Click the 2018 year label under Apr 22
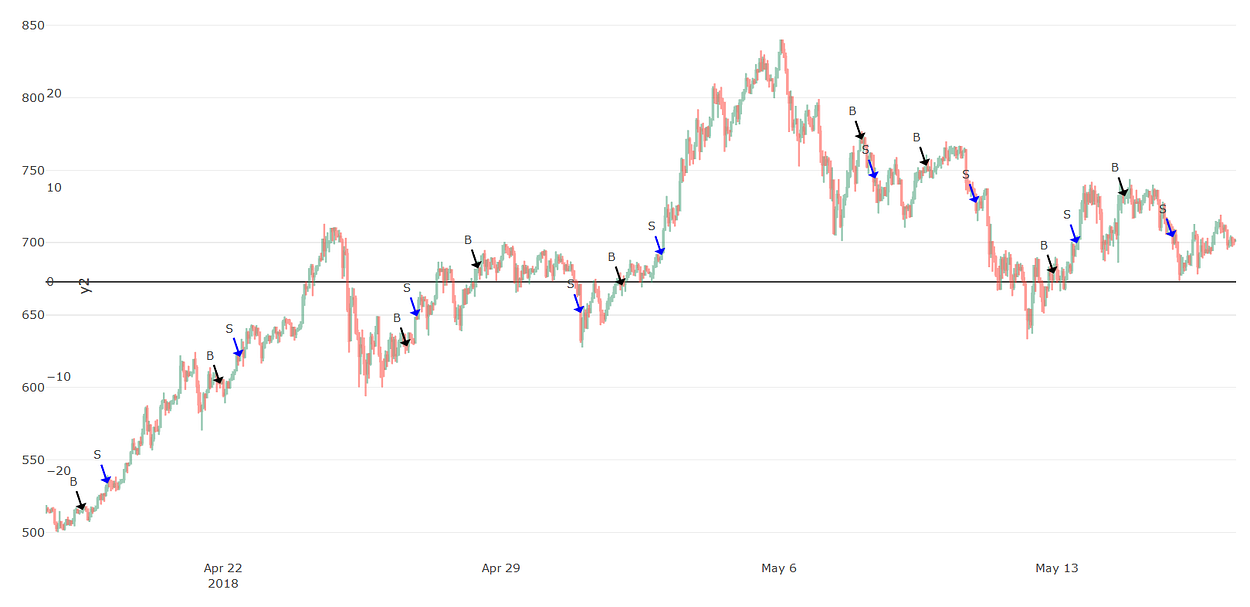 click(x=222, y=582)
